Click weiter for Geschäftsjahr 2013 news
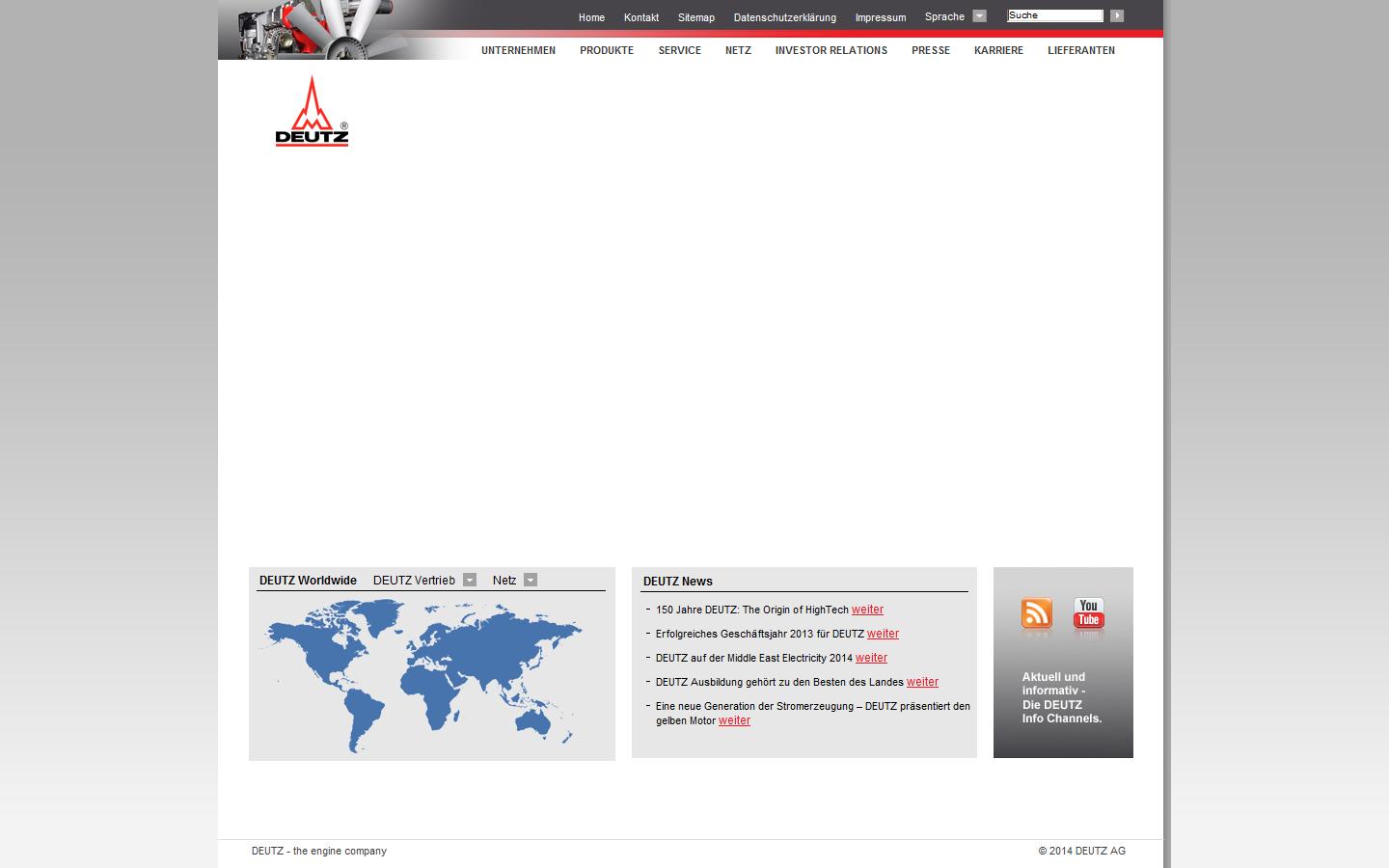The width and height of the screenshot is (1389, 868). click(x=883, y=634)
